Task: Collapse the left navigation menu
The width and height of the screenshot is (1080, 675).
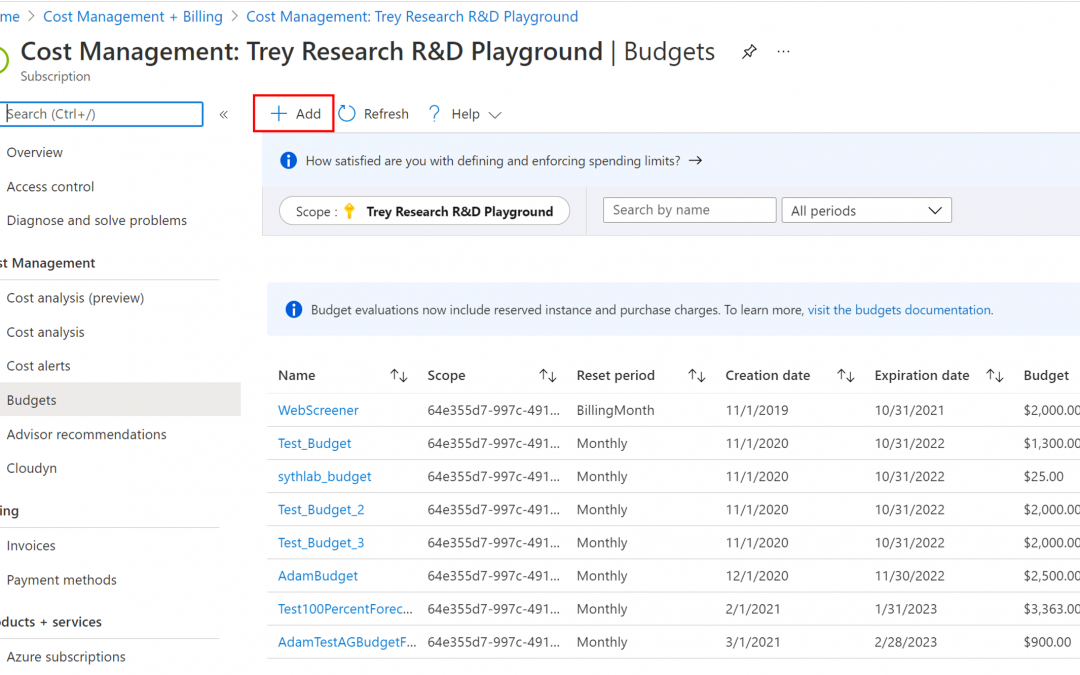Action: pos(224,114)
